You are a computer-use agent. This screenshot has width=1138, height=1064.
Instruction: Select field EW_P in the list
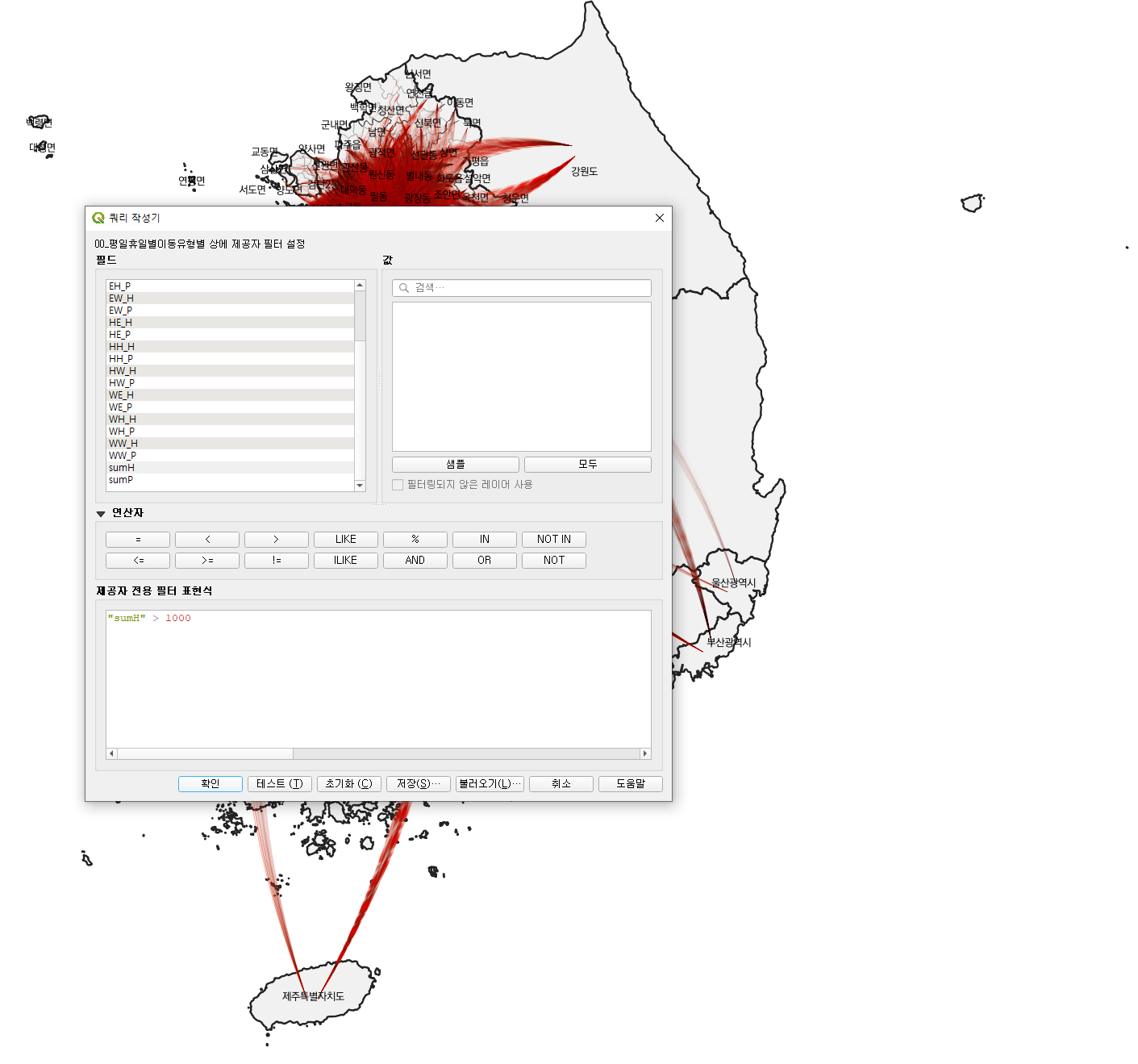(x=230, y=311)
